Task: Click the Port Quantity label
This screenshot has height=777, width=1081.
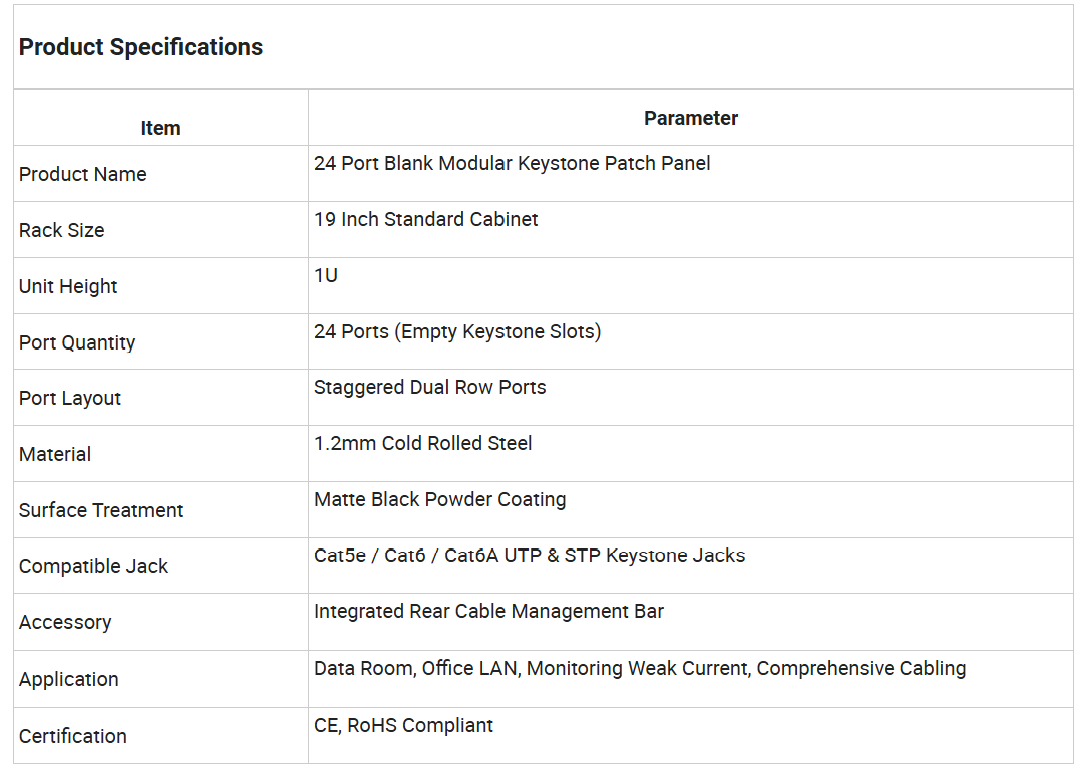Action: click(77, 343)
